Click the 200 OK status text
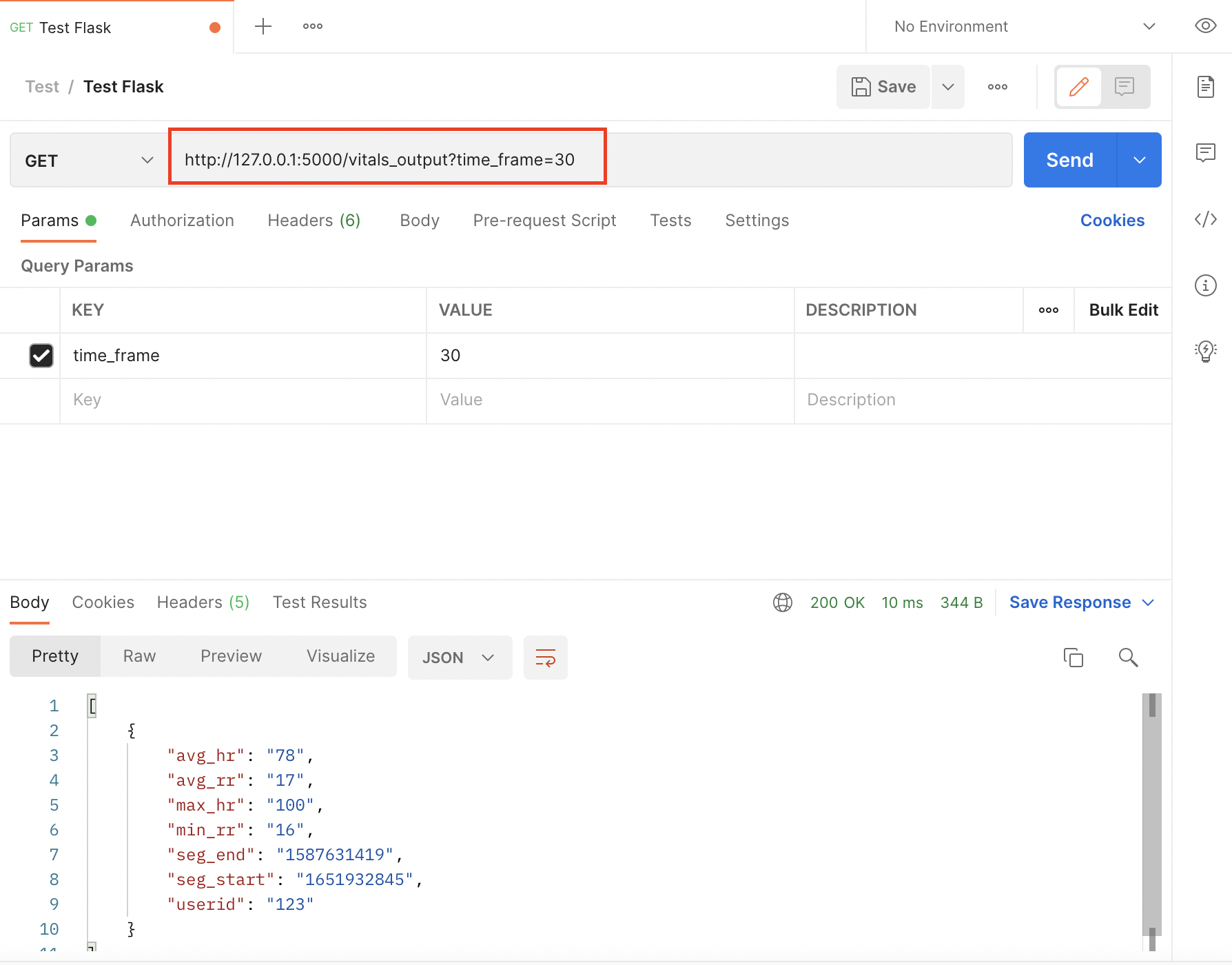This screenshot has height=965, width=1232. coord(837,602)
